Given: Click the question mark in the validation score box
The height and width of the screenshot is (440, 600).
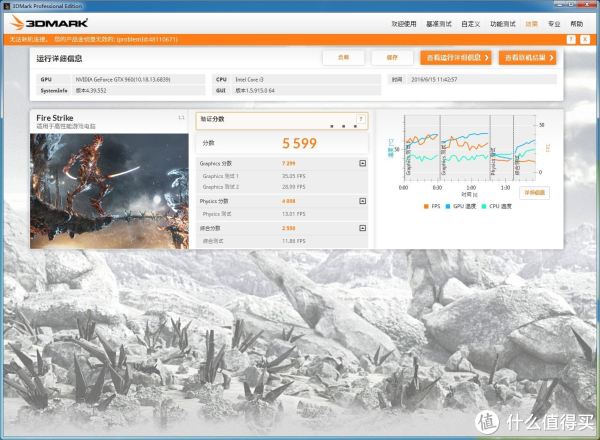Looking at the screenshot, I should pyautogui.click(x=360, y=119).
